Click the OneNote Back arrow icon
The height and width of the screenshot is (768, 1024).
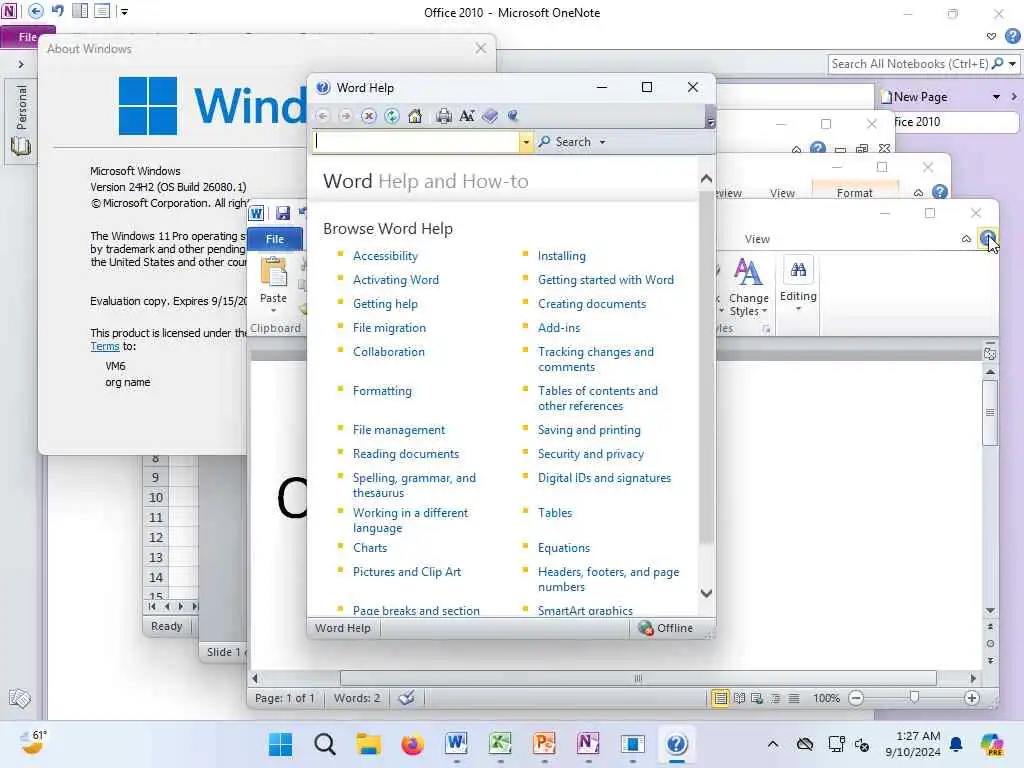35,11
